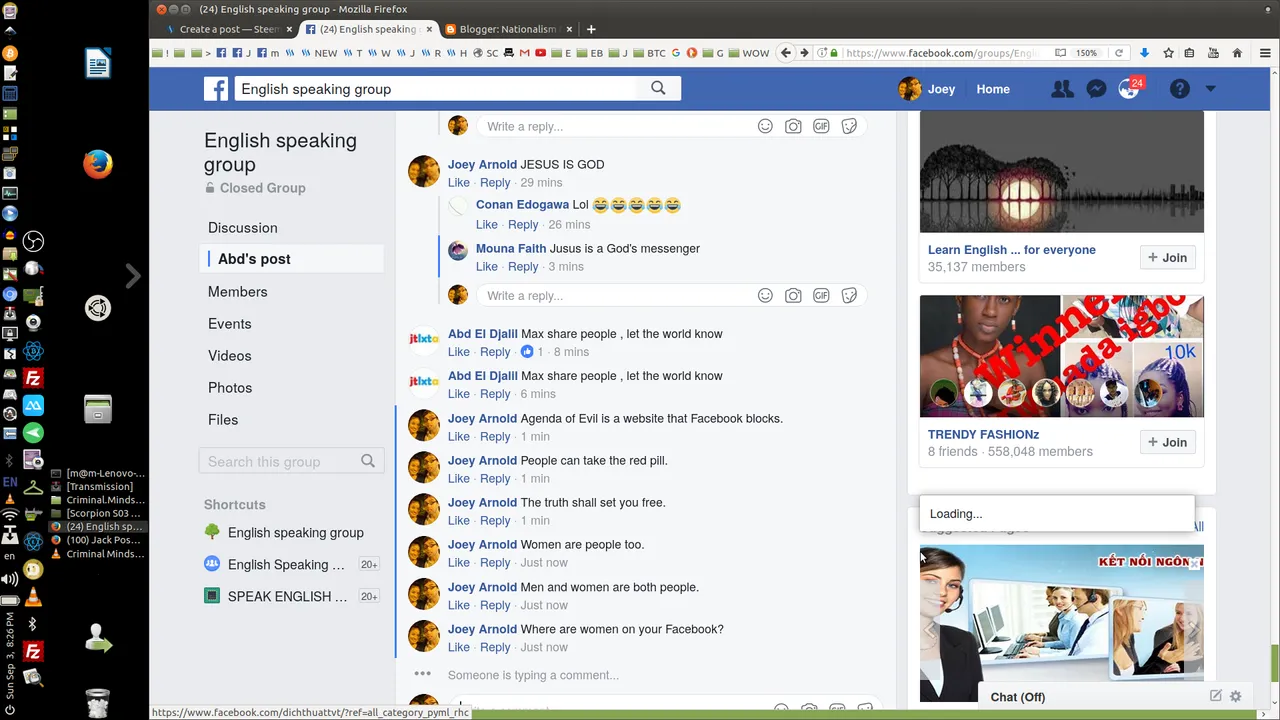Viewport: 1280px width, 720px height.
Task: Attach photo in reply box under Mouna Faith
Action: [793, 295]
